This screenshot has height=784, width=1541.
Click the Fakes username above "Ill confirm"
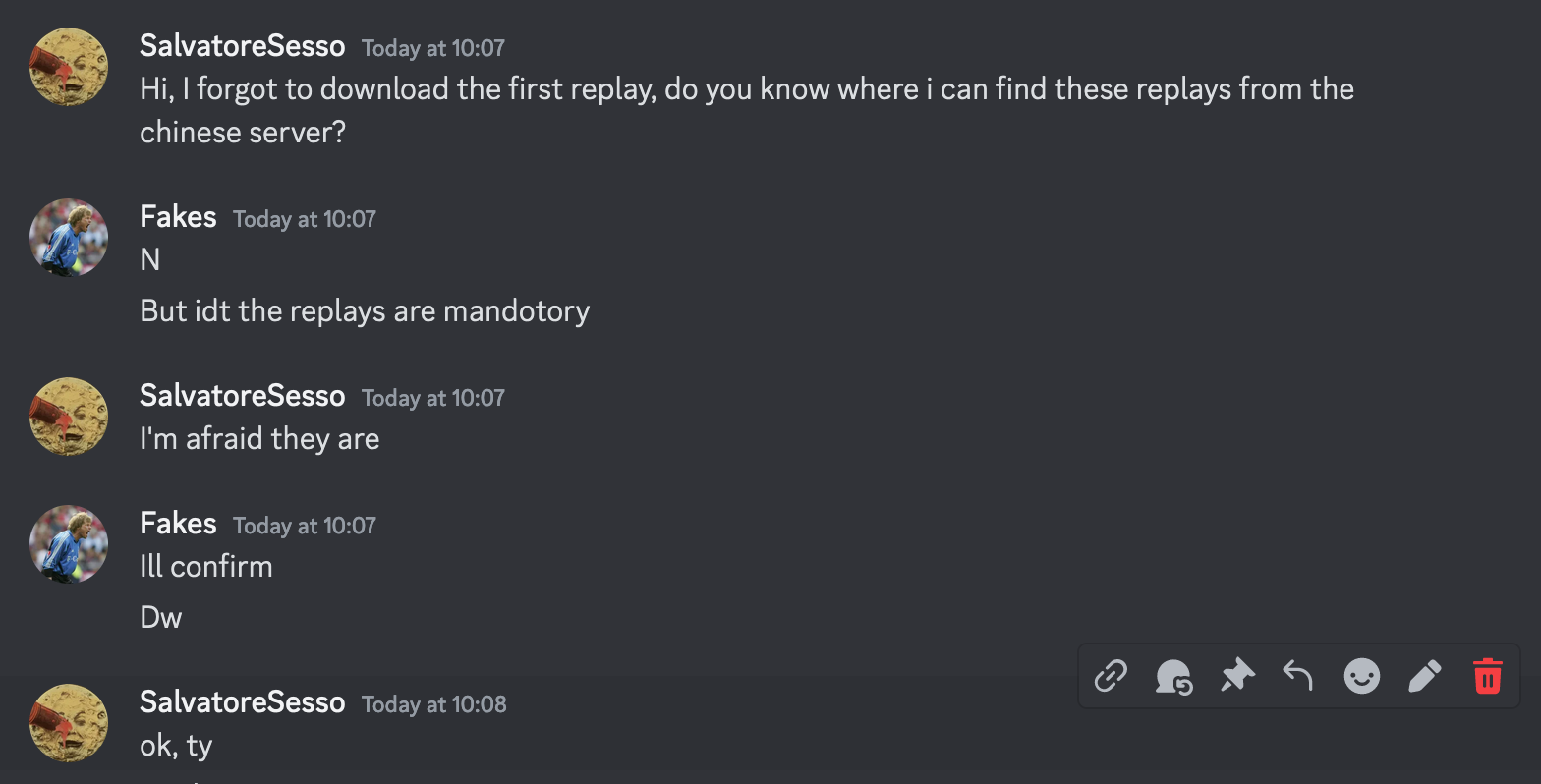178,524
